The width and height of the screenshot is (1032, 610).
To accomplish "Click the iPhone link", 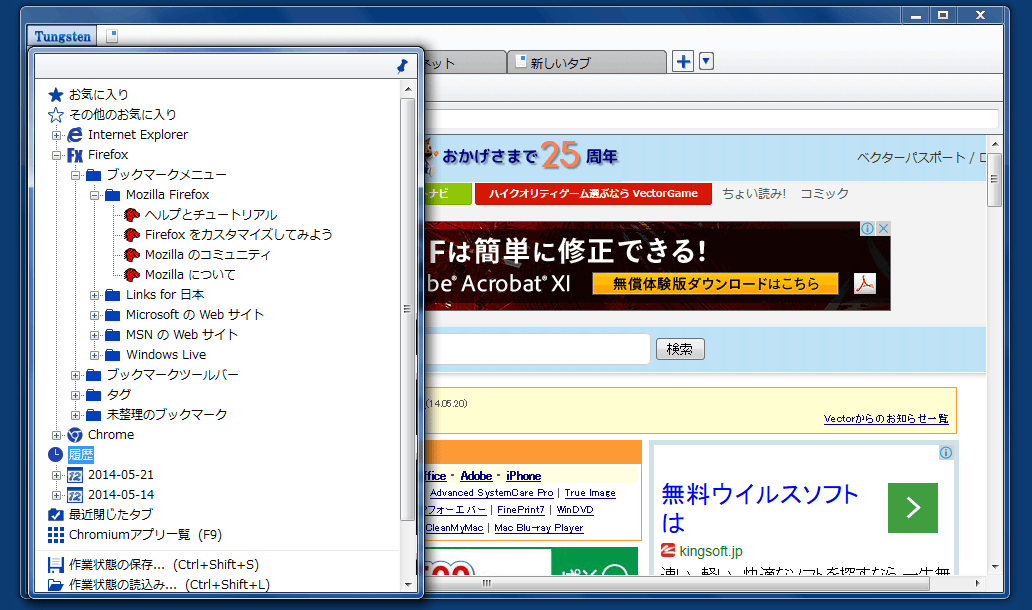I will click(523, 476).
